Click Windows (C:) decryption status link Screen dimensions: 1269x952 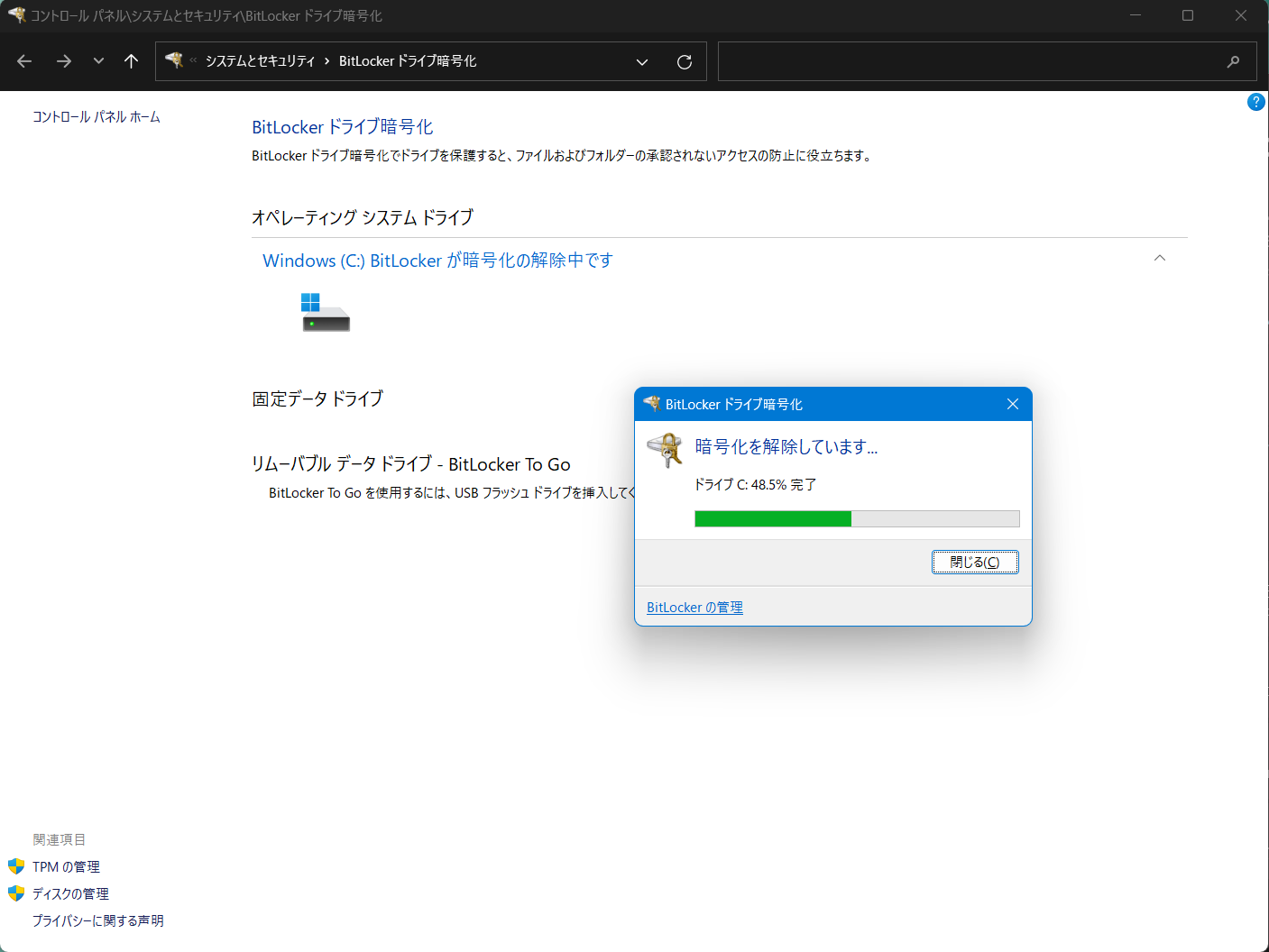point(437,261)
